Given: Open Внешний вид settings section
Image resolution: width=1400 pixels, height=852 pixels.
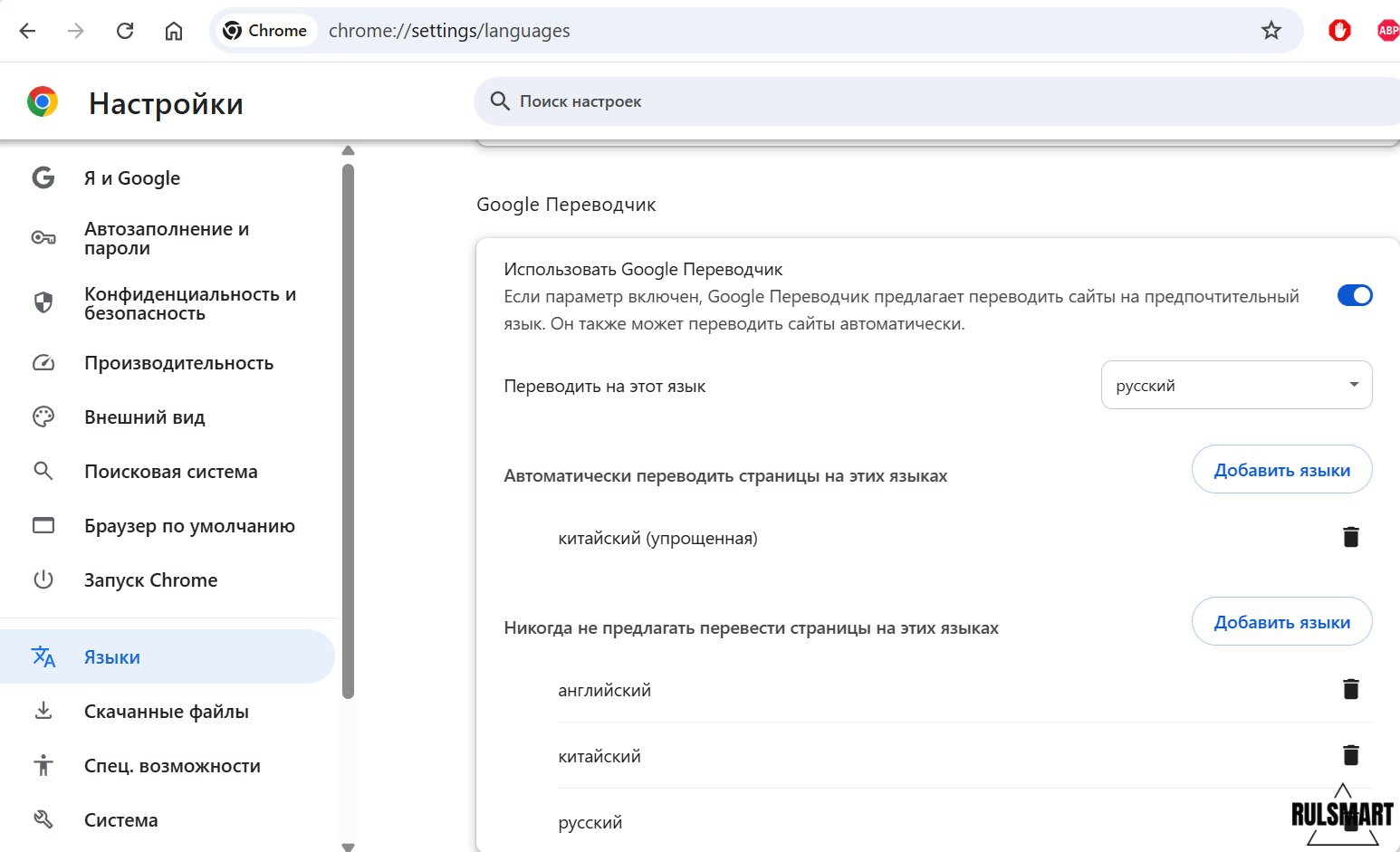Looking at the screenshot, I should [168, 417].
